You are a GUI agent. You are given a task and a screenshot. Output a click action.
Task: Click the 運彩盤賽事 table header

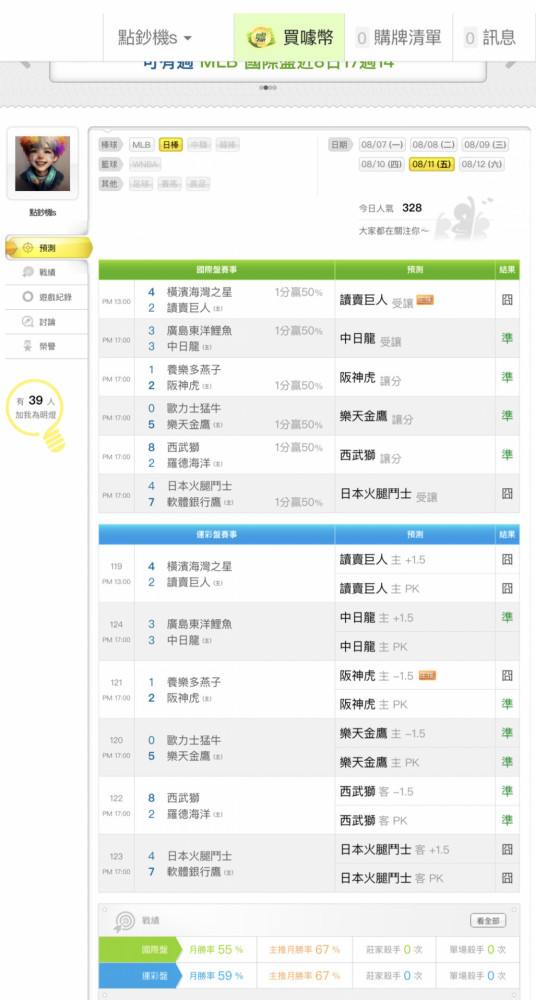point(216,534)
